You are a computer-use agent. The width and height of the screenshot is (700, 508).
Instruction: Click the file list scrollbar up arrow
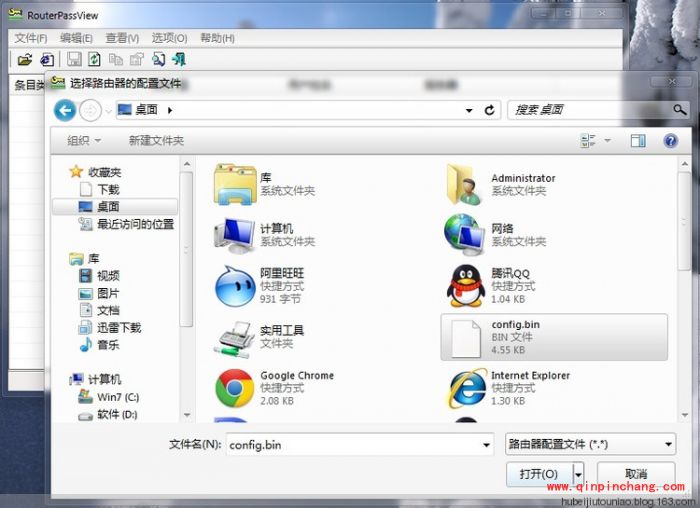[x=685, y=165]
